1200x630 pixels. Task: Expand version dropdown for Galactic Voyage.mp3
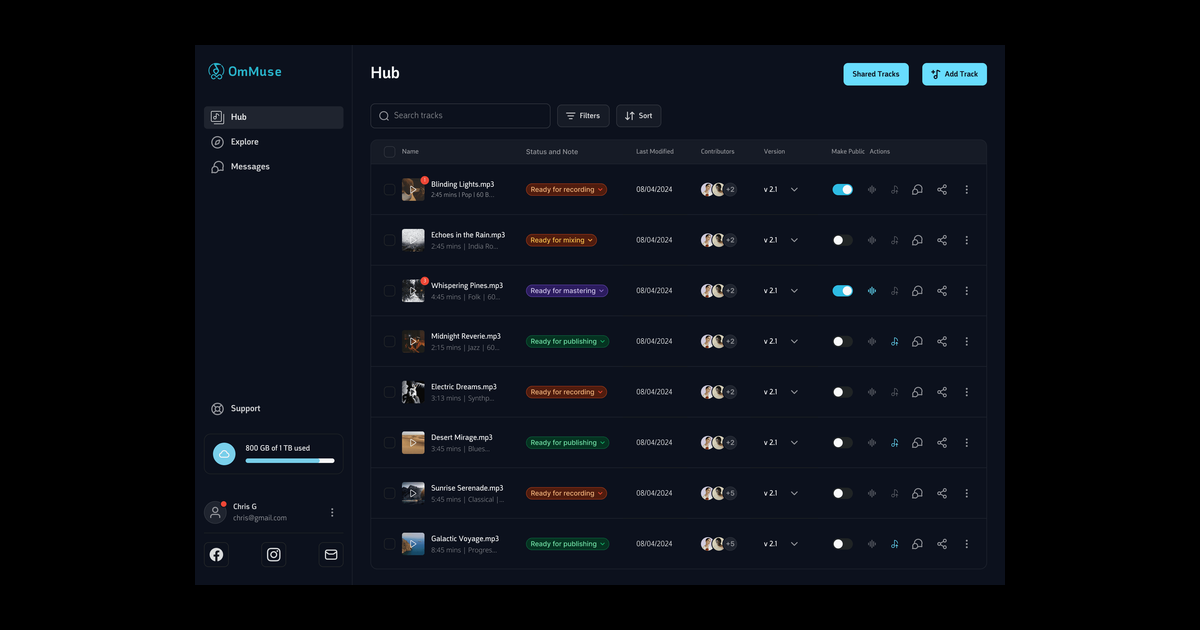tap(794, 544)
